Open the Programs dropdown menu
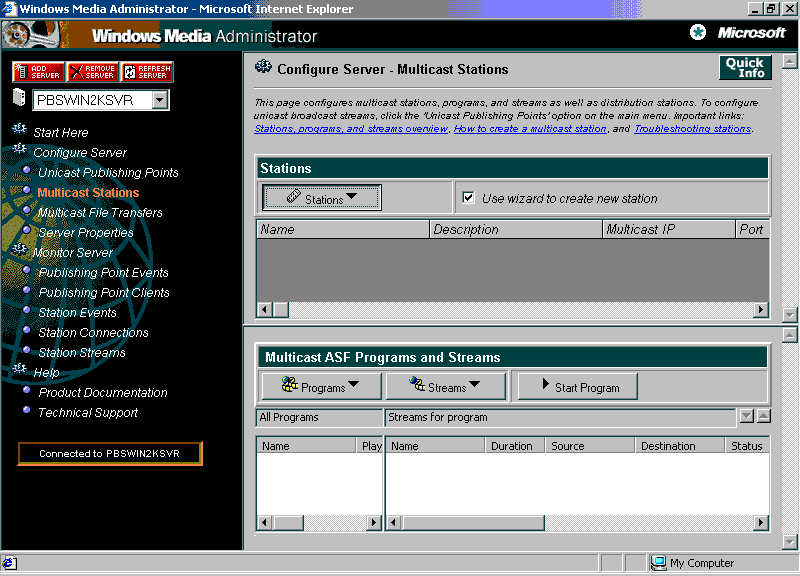This screenshot has height=576, width=800. (321, 387)
